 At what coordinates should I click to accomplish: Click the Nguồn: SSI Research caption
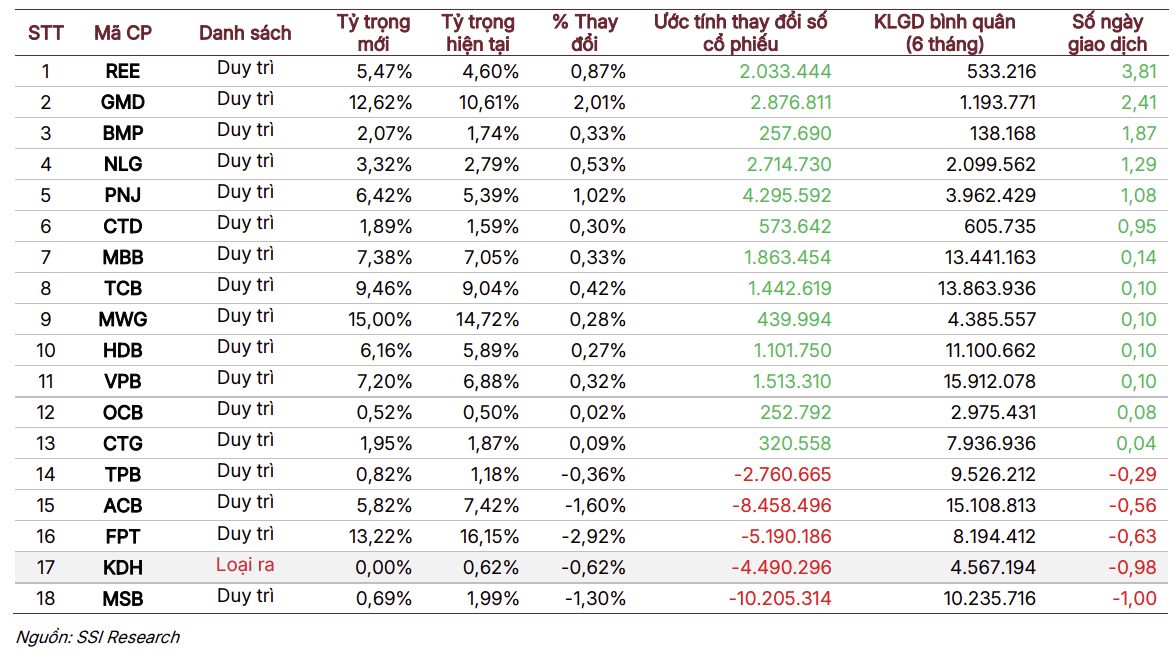pos(97,637)
